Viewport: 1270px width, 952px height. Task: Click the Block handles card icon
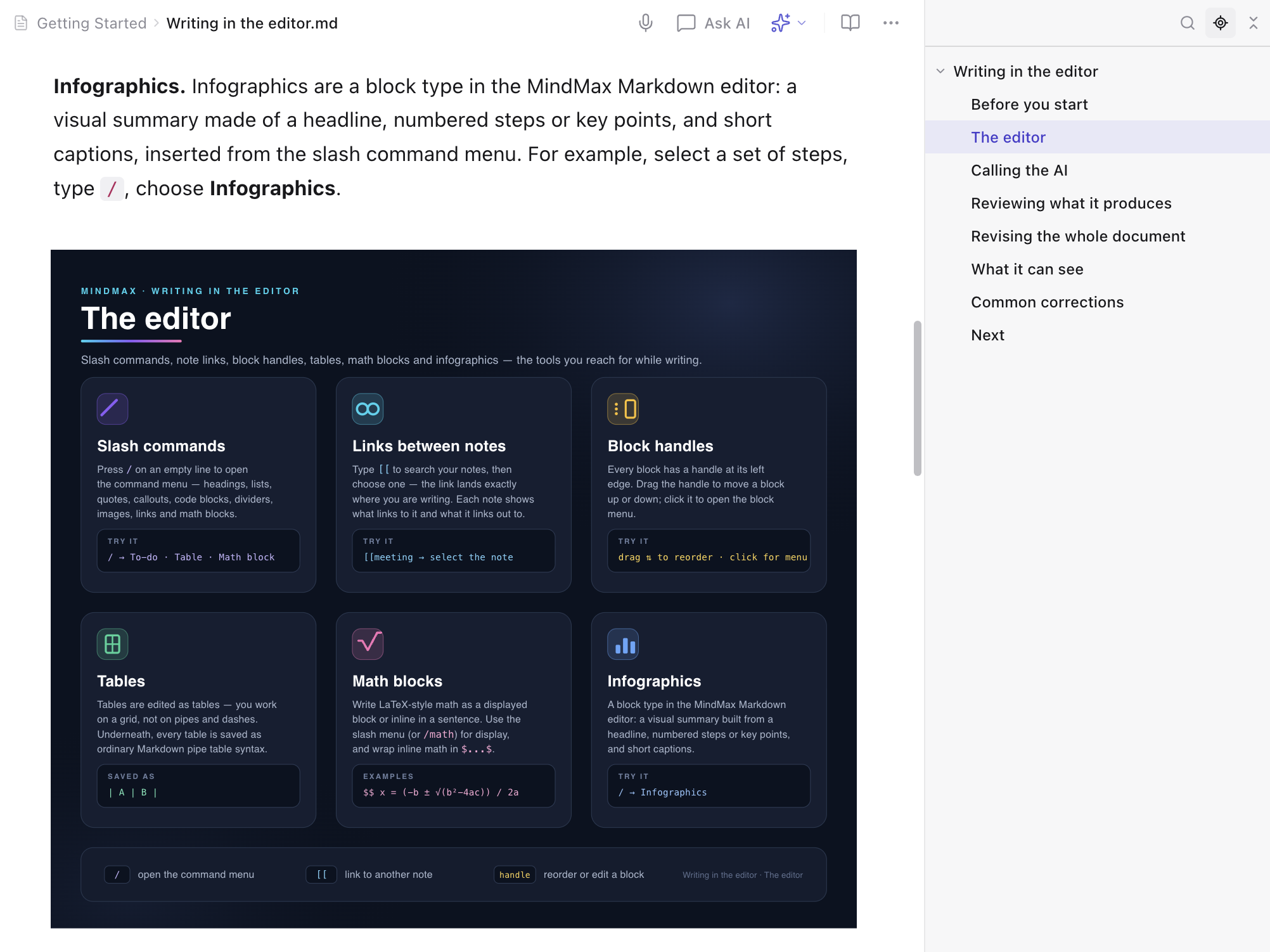623,409
